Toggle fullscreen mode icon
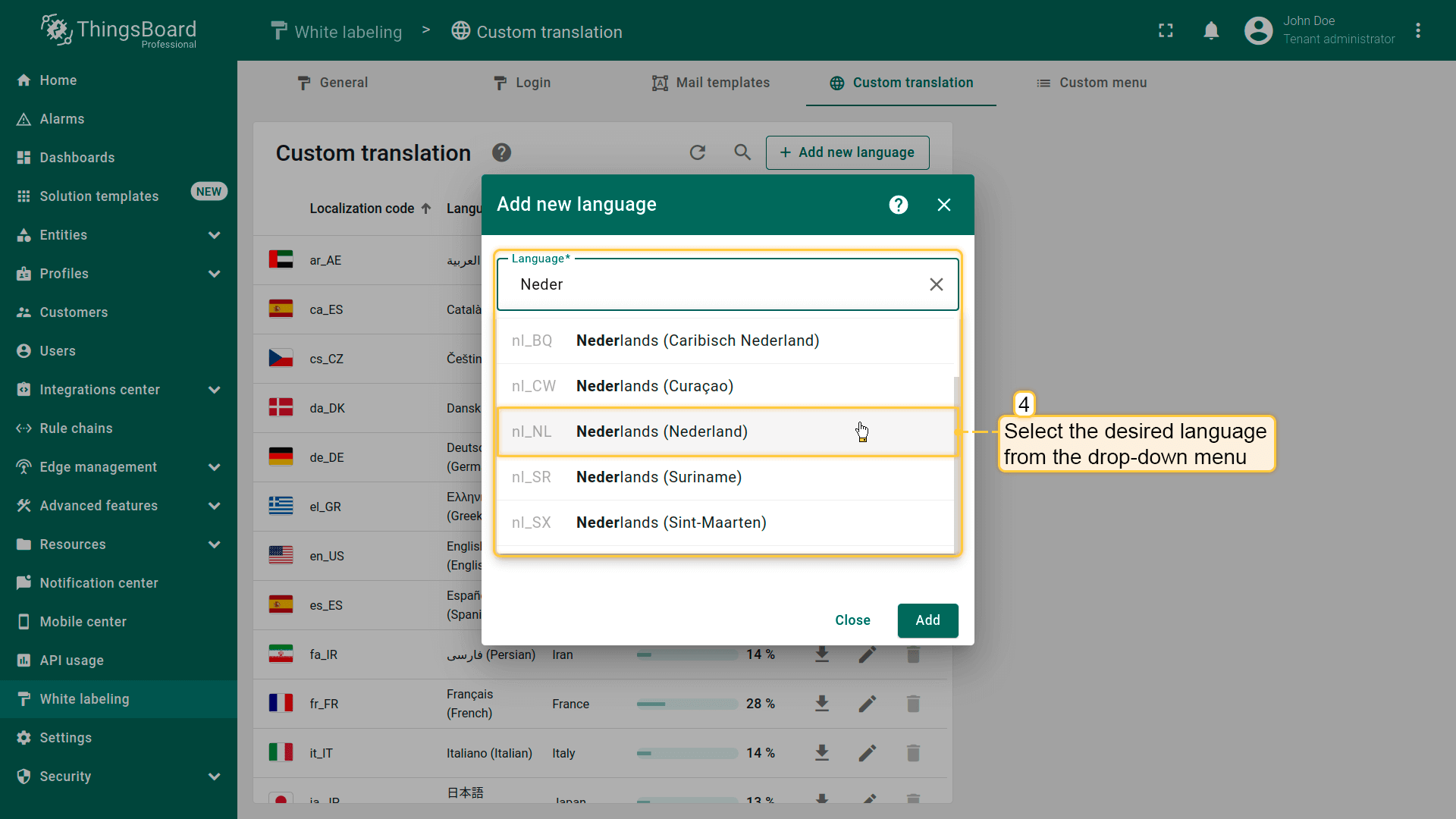 click(x=1166, y=30)
